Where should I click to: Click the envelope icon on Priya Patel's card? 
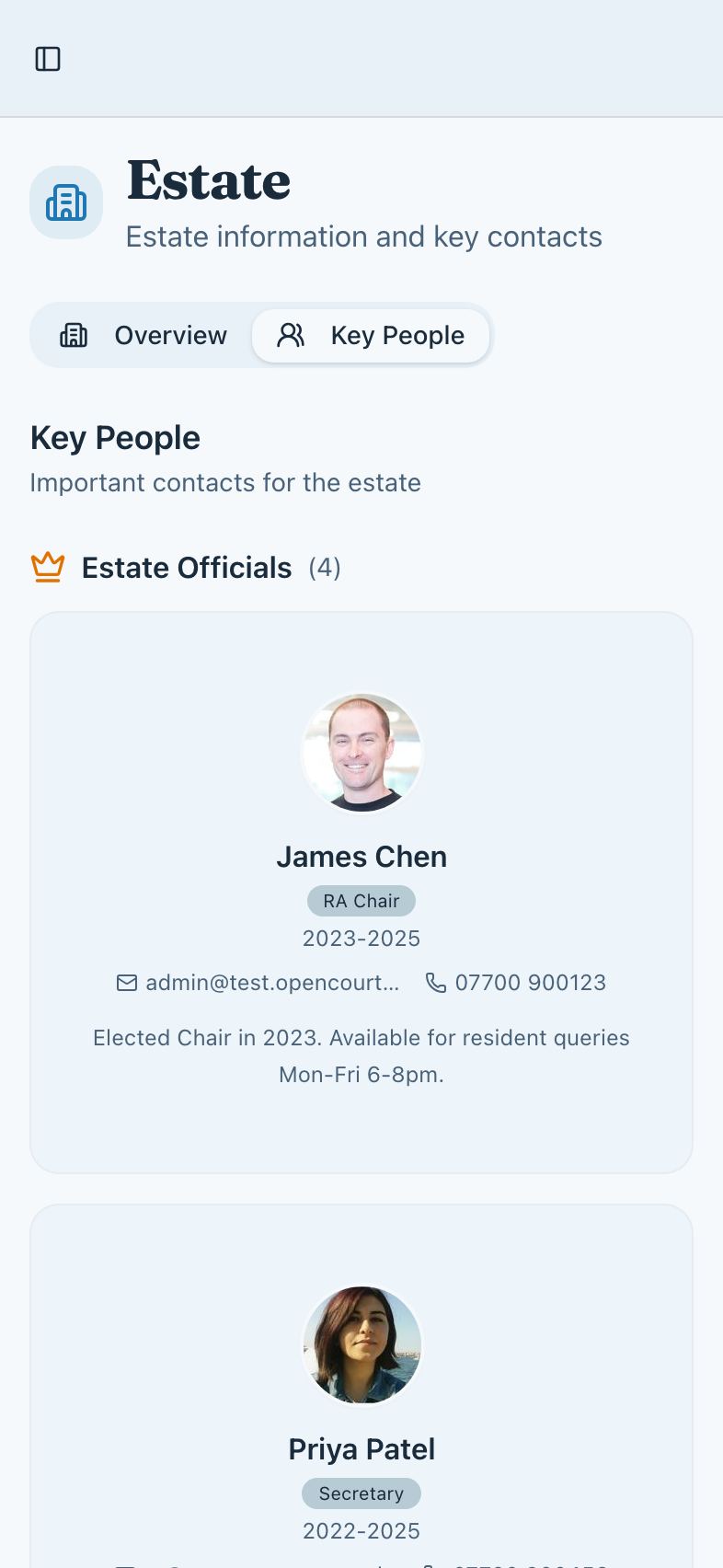pyautogui.click(x=124, y=1564)
